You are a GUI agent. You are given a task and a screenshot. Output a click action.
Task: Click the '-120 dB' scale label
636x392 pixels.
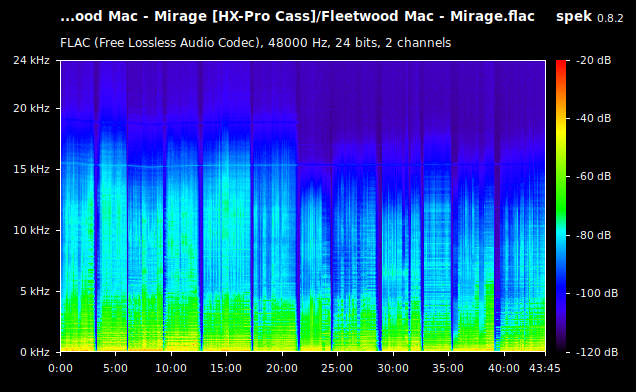pos(597,352)
